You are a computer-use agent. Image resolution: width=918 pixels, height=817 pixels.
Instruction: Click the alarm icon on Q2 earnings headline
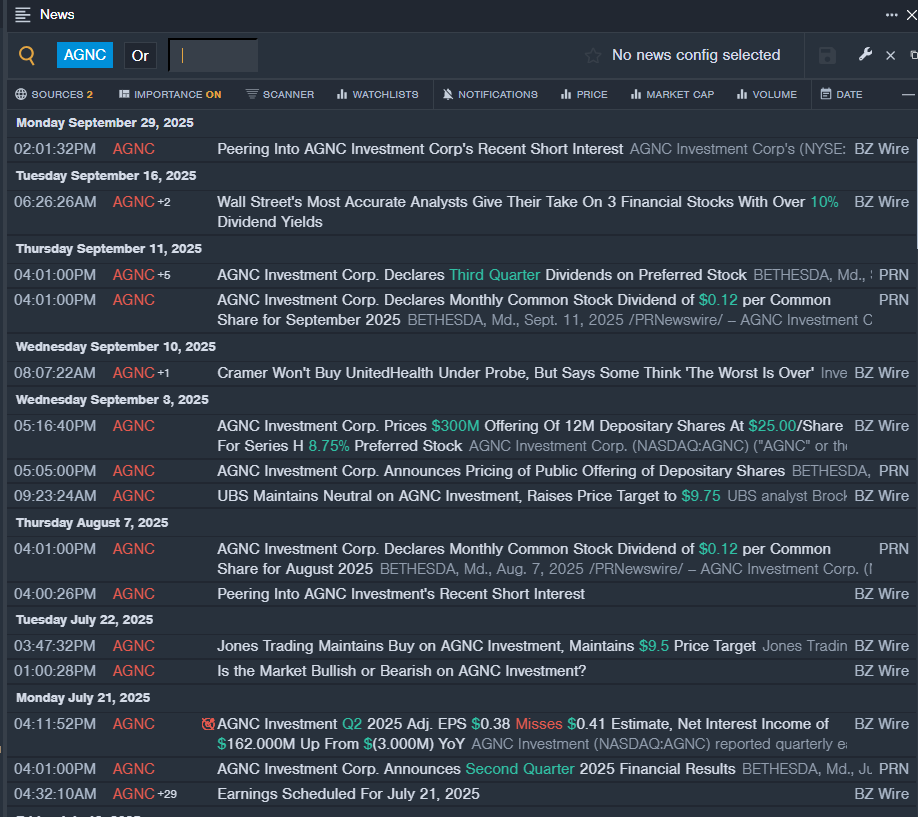click(208, 724)
